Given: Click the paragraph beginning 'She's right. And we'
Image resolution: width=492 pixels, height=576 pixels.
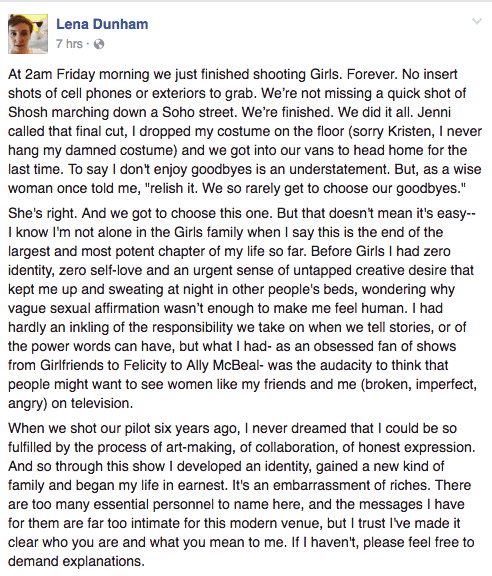Looking at the screenshot, I should (243, 308).
